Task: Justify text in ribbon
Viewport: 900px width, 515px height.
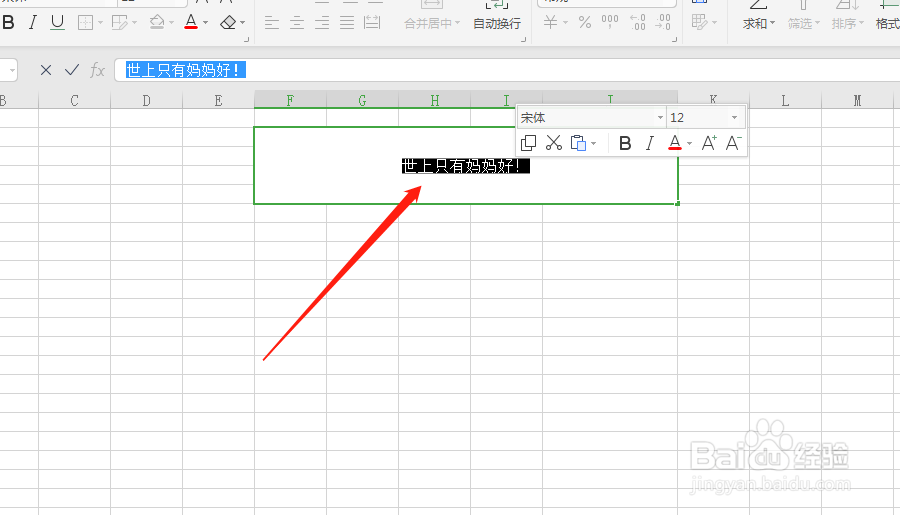Action: [347, 23]
